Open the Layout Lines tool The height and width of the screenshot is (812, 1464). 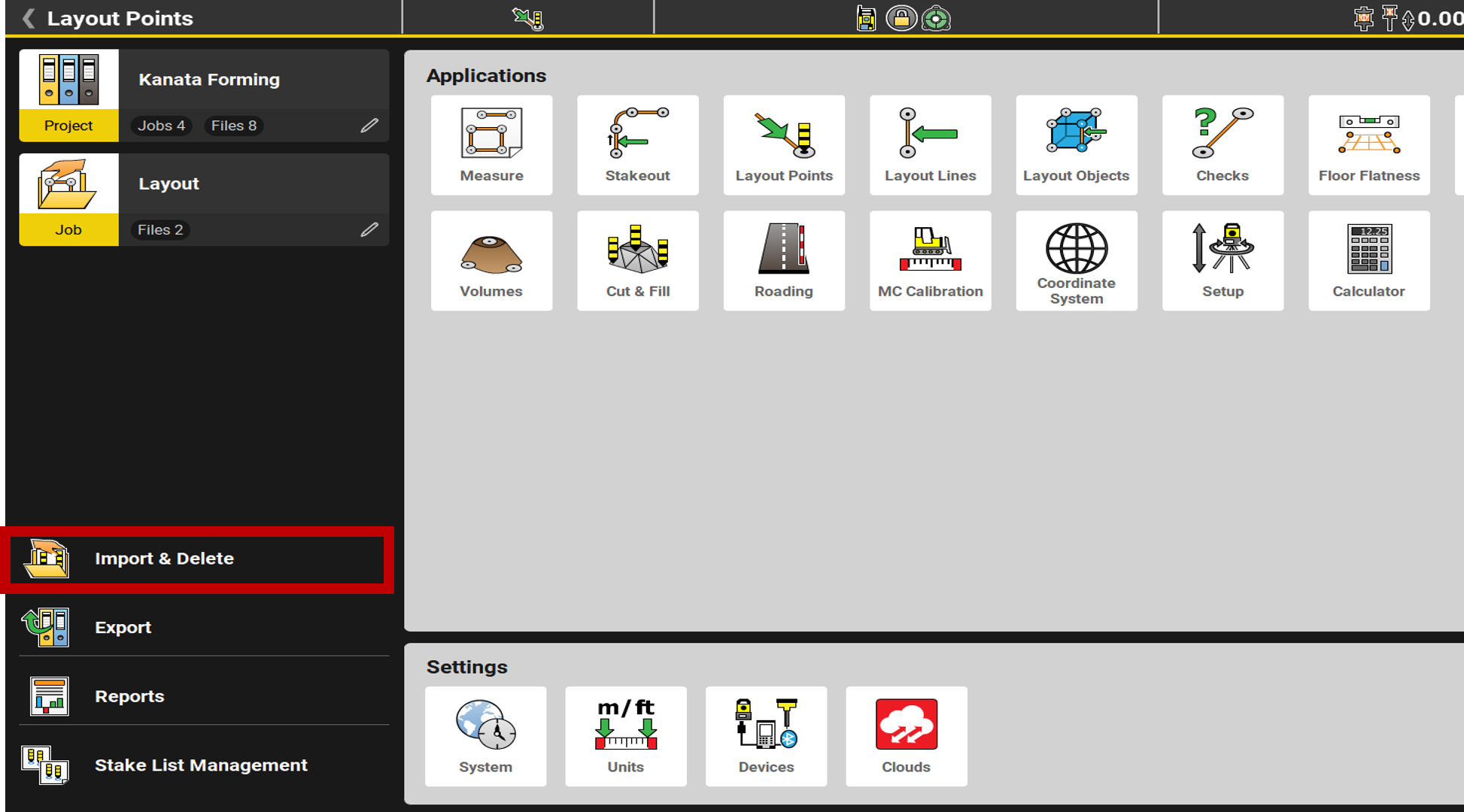[x=930, y=145]
